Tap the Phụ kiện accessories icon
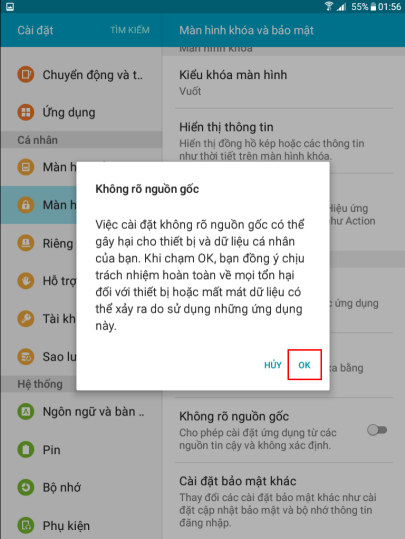405x539 pixels. tap(26, 525)
